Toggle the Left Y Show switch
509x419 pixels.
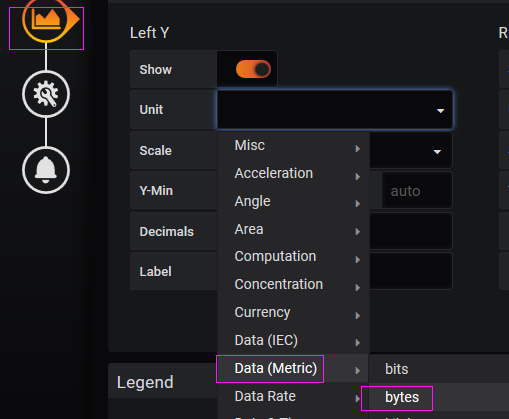coord(253,69)
